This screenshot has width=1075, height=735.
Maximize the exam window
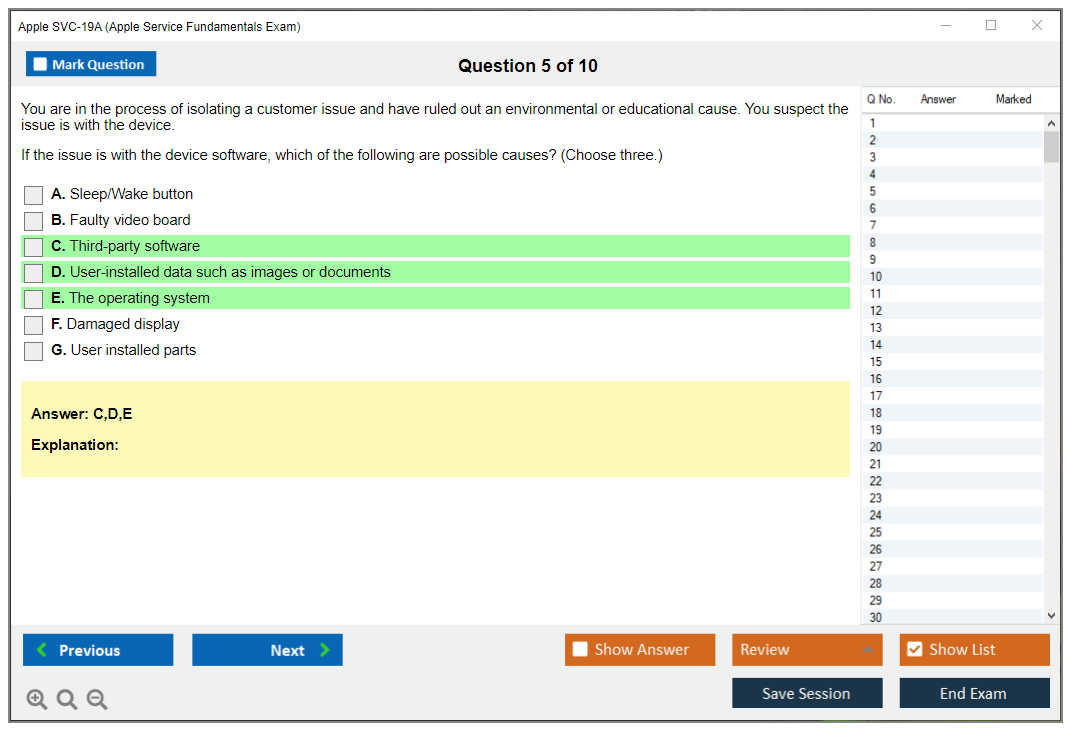(991, 26)
